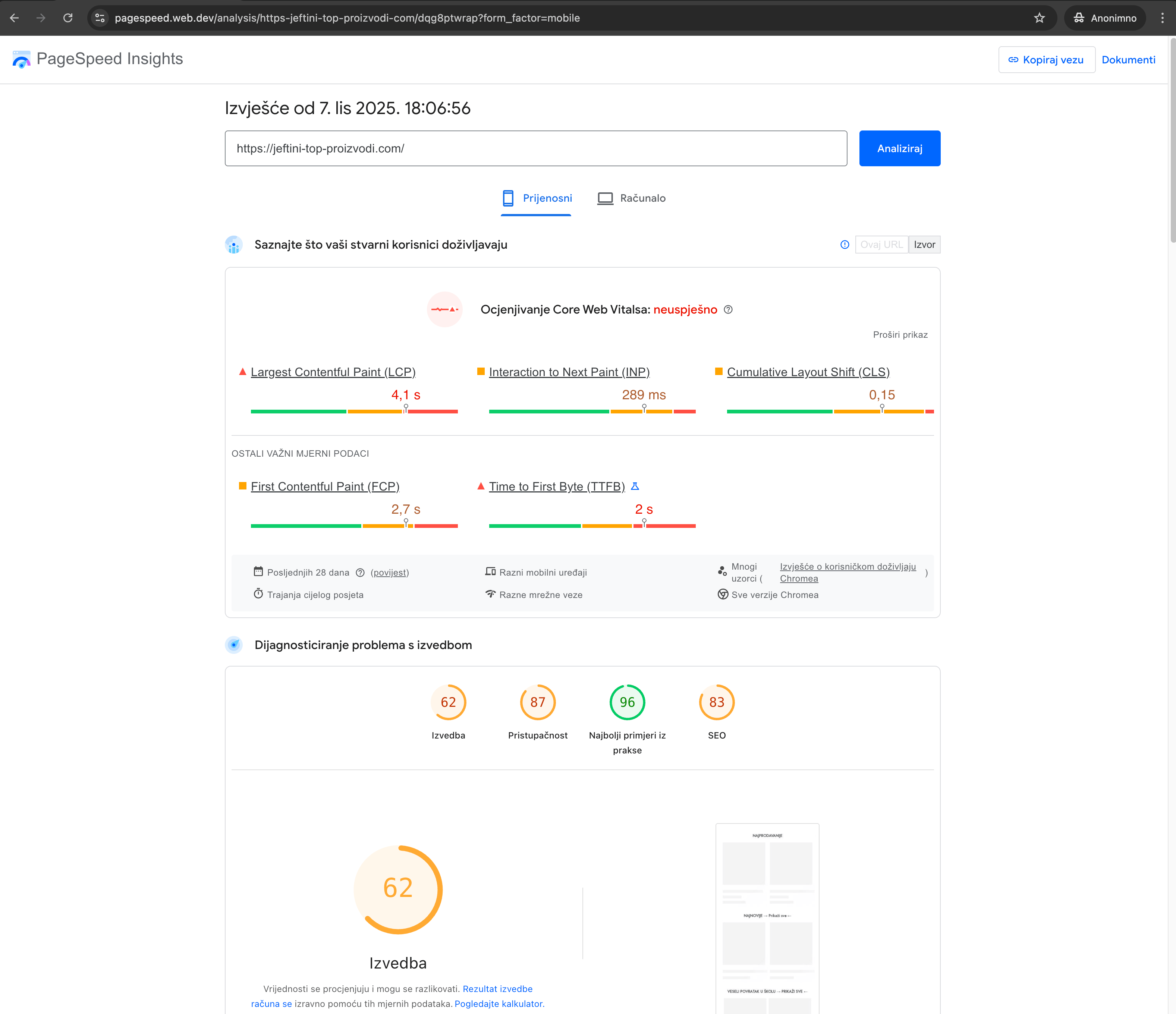Toggle data source to Ovaj URL
This screenshot has height=1014, width=1176.
click(881, 245)
